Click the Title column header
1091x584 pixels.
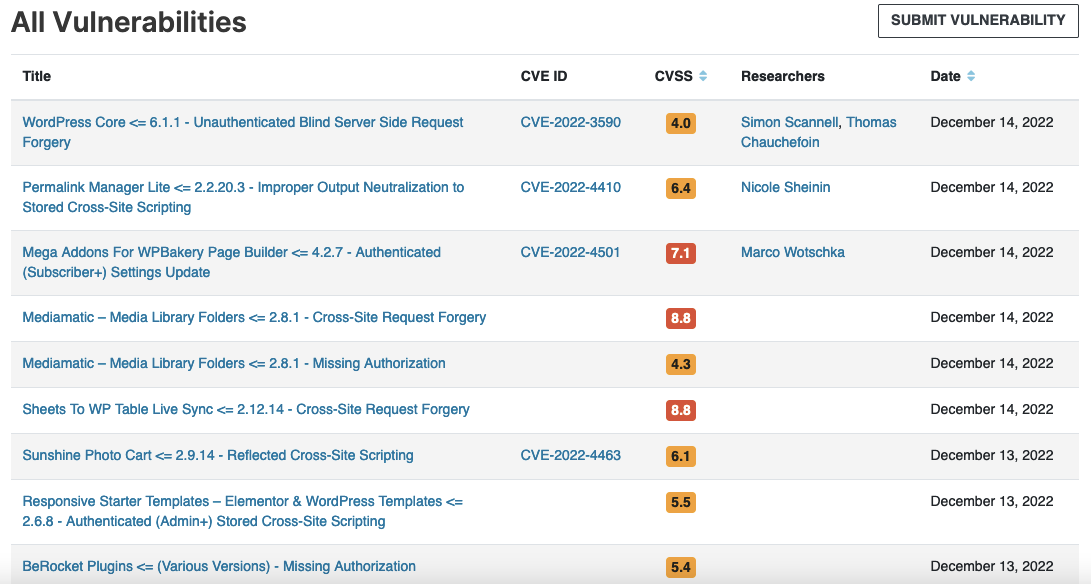coord(37,76)
